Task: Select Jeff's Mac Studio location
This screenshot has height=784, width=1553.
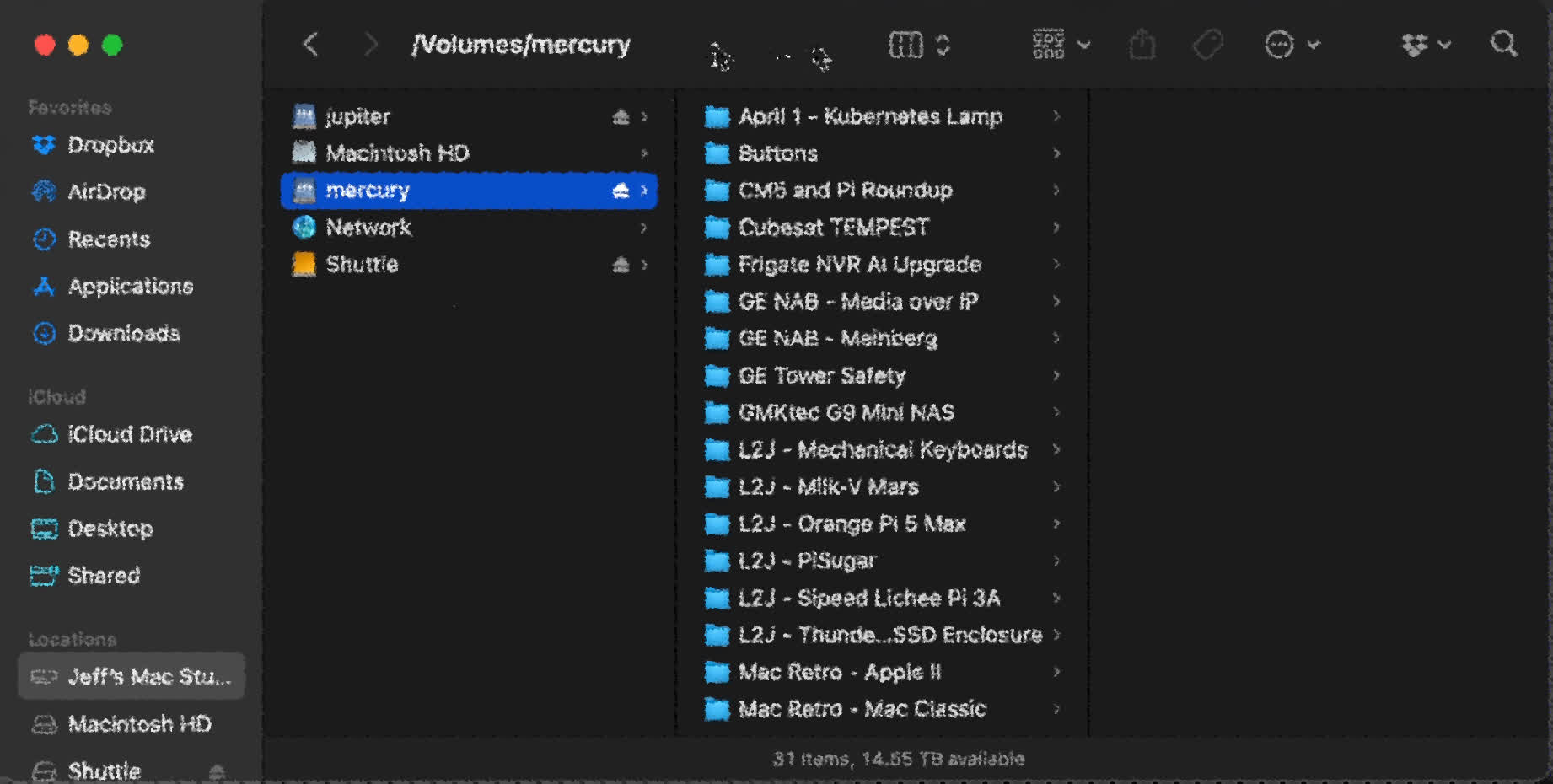Action: pos(131,676)
